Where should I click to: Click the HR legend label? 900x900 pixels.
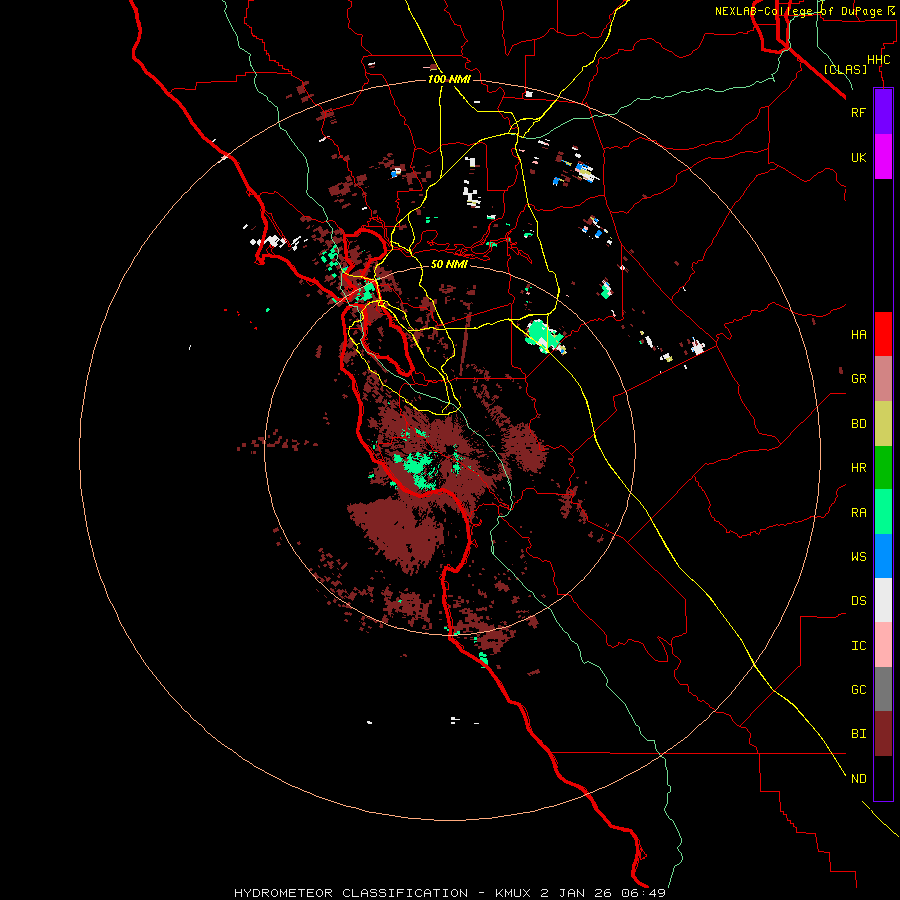tap(859, 468)
